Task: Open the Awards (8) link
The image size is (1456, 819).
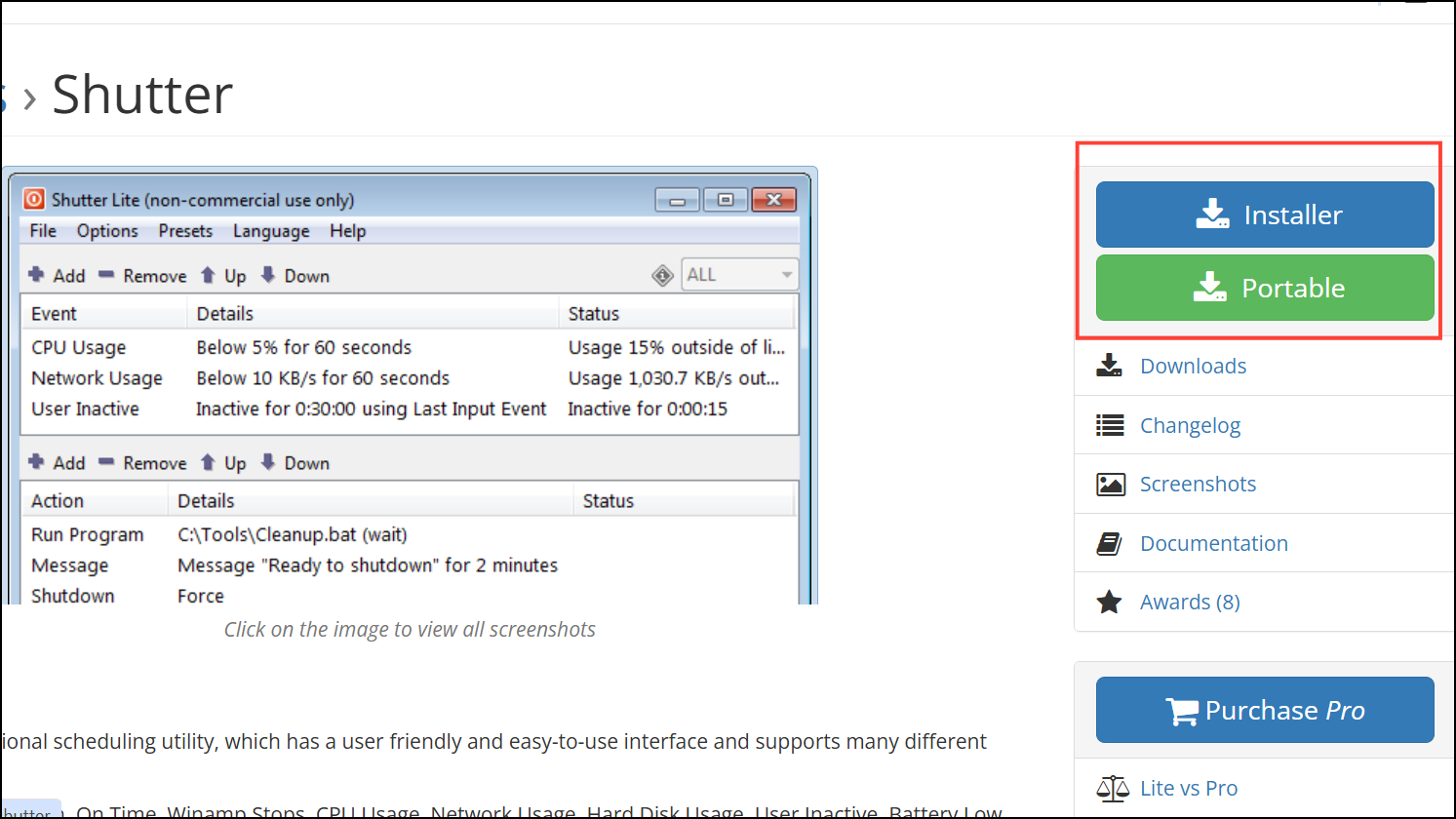Action: pos(1190,602)
